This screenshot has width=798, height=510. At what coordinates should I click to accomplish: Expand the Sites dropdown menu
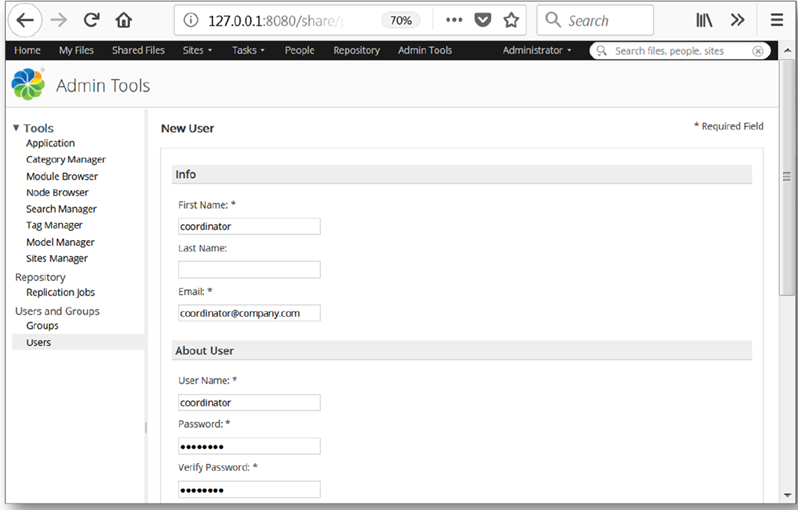[198, 50]
